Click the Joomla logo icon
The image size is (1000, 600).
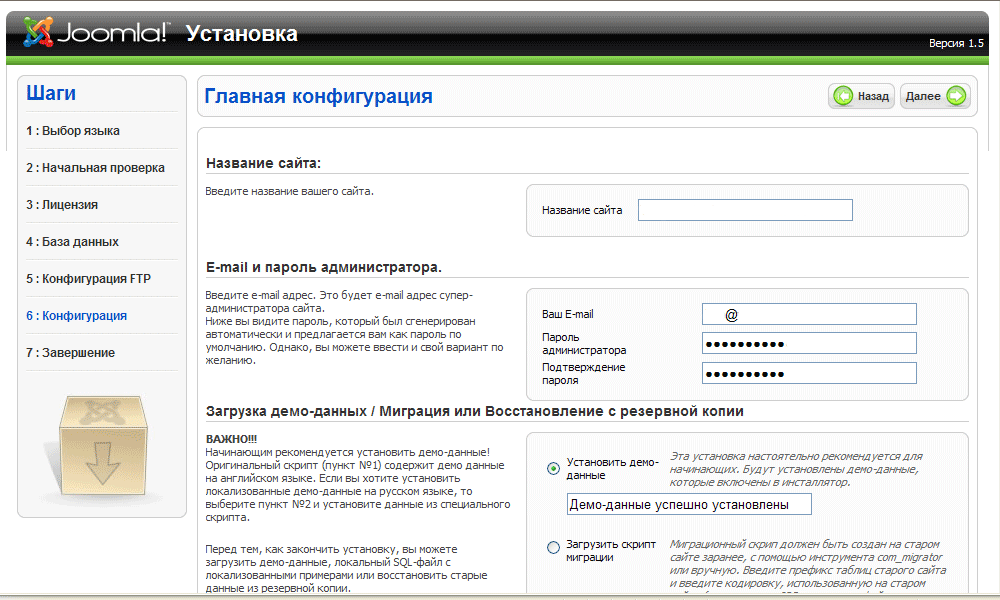pyautogui.click(x=38, y=32)
